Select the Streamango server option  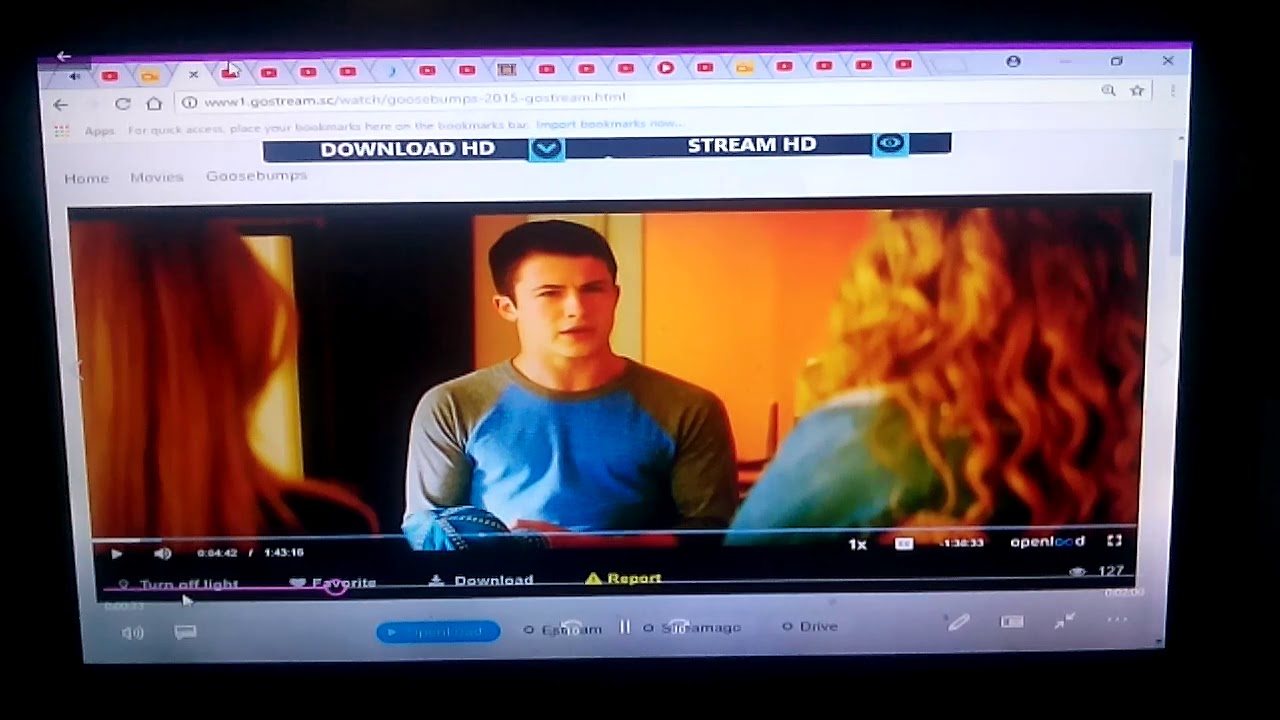point(692,627)
